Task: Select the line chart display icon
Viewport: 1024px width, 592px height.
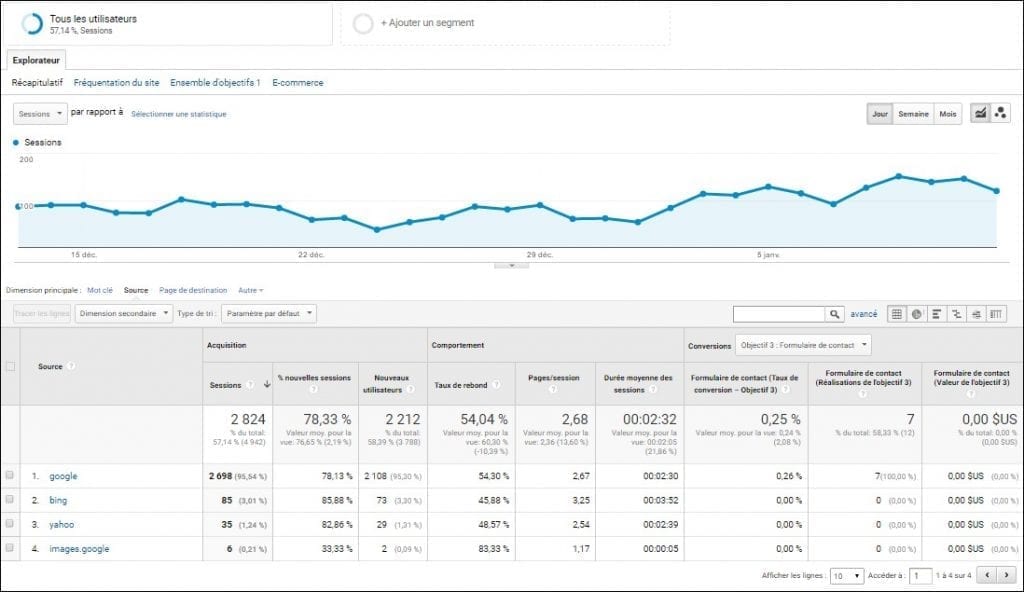Action: pos(980,113)
